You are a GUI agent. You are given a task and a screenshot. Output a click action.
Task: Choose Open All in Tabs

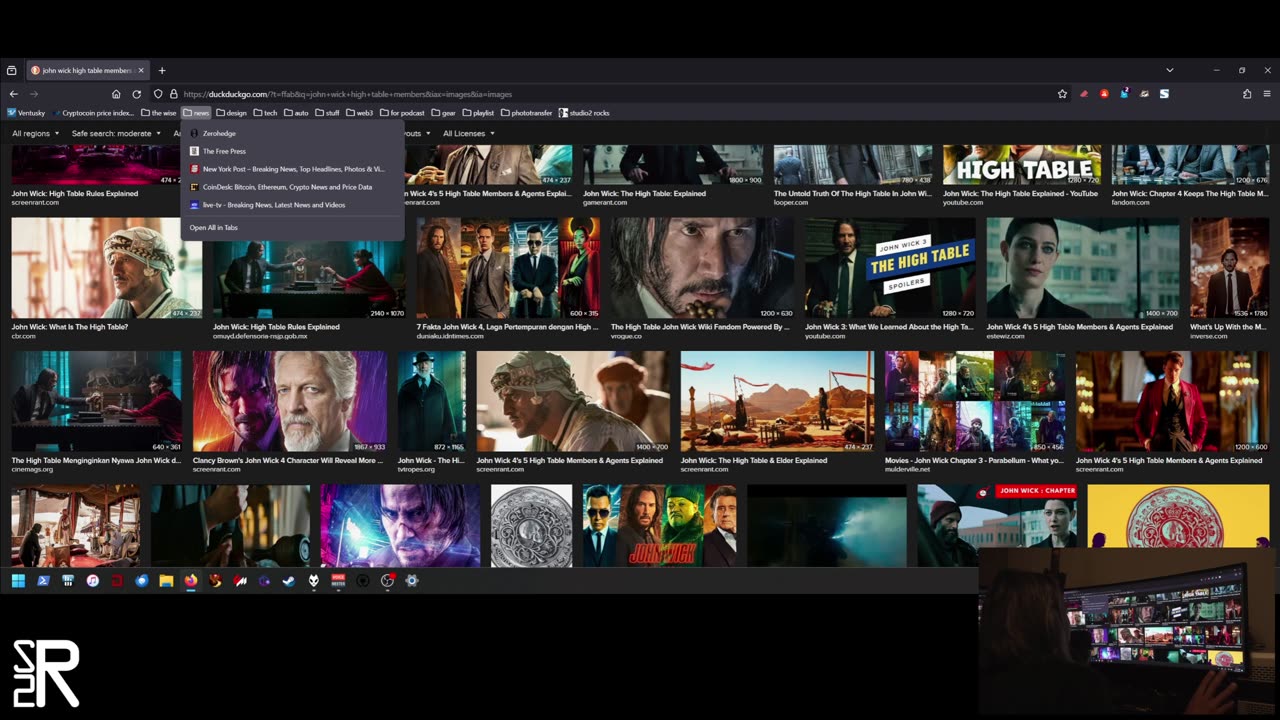[292, 228]
